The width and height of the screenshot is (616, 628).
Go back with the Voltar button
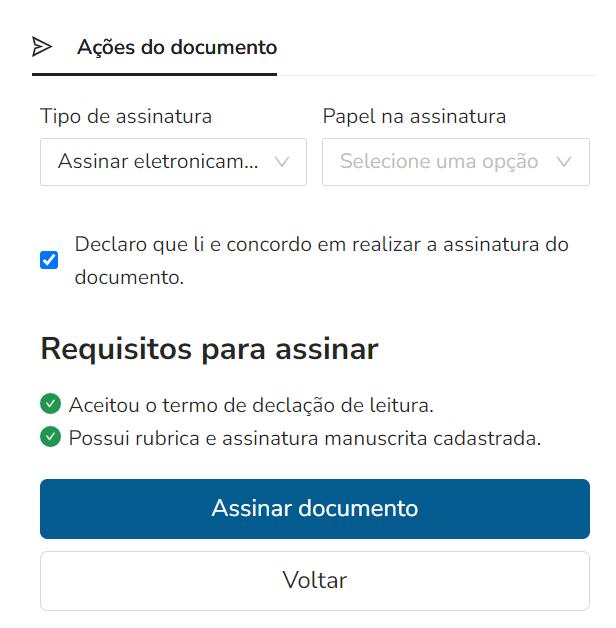(315, 581)
